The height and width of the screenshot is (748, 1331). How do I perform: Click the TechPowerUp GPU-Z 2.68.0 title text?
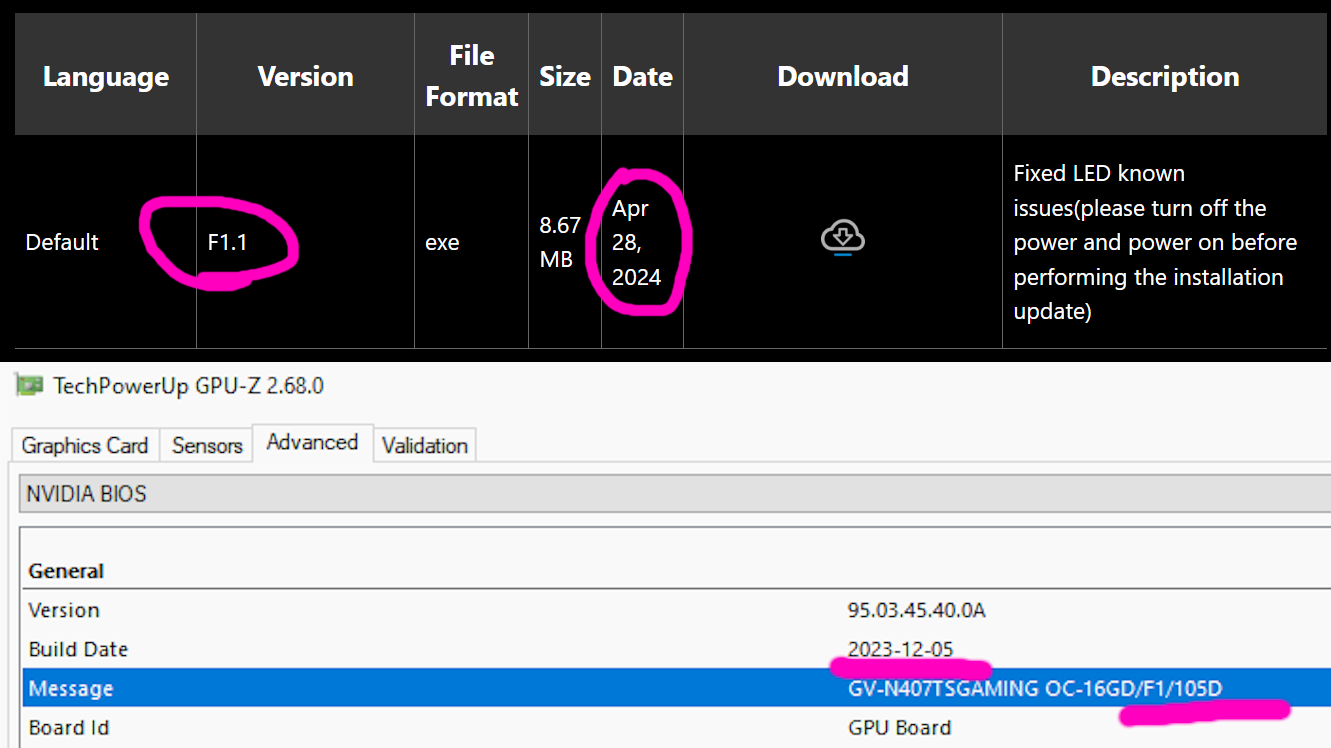click(188, 385)
